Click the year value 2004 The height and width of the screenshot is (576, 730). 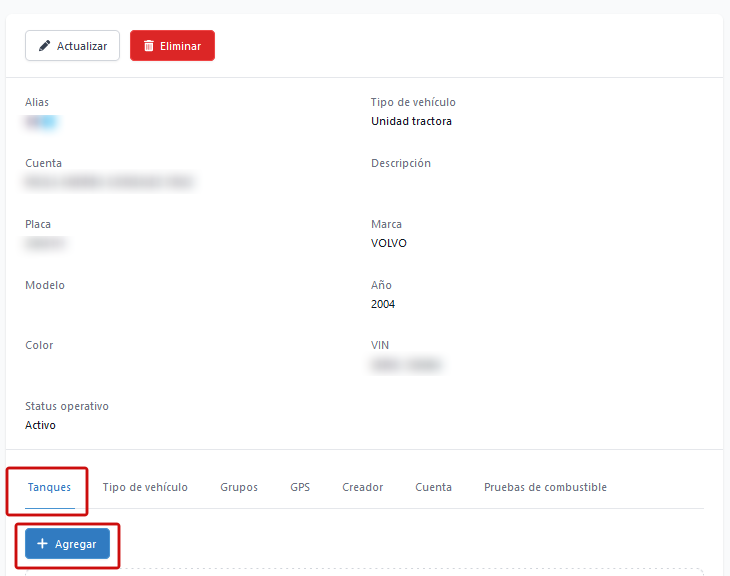tap(383, 304)
